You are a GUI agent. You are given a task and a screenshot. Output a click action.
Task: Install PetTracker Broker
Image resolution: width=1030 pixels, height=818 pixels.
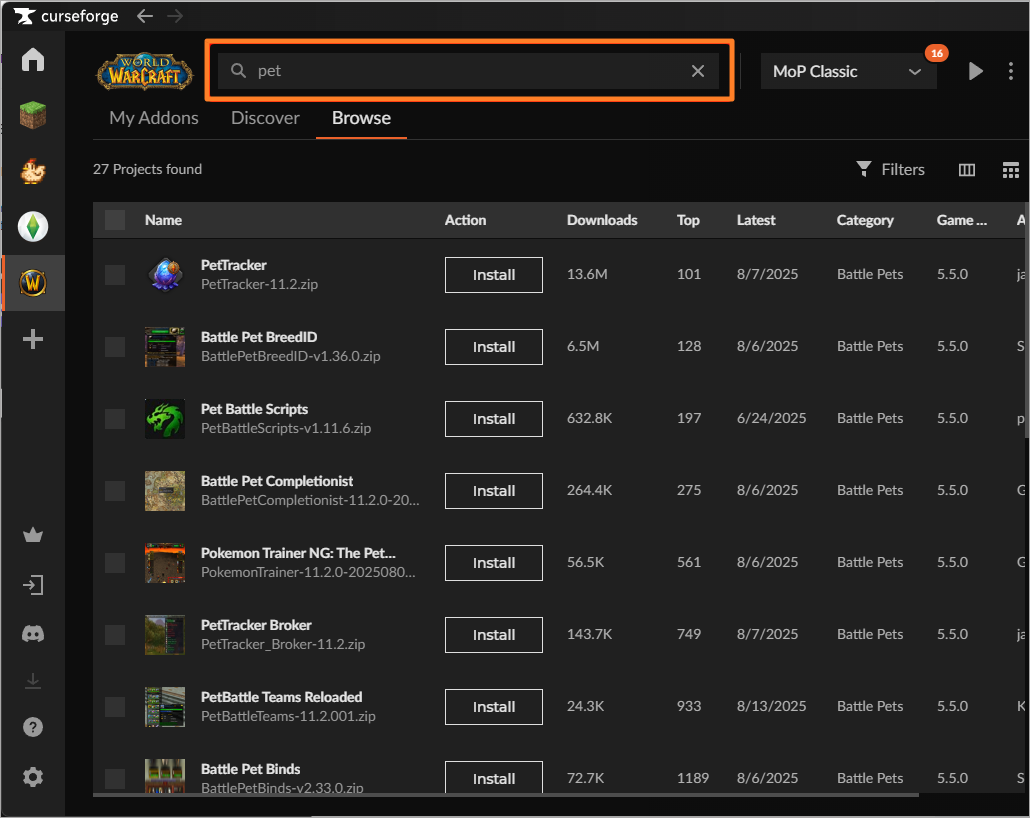point(494,635)
